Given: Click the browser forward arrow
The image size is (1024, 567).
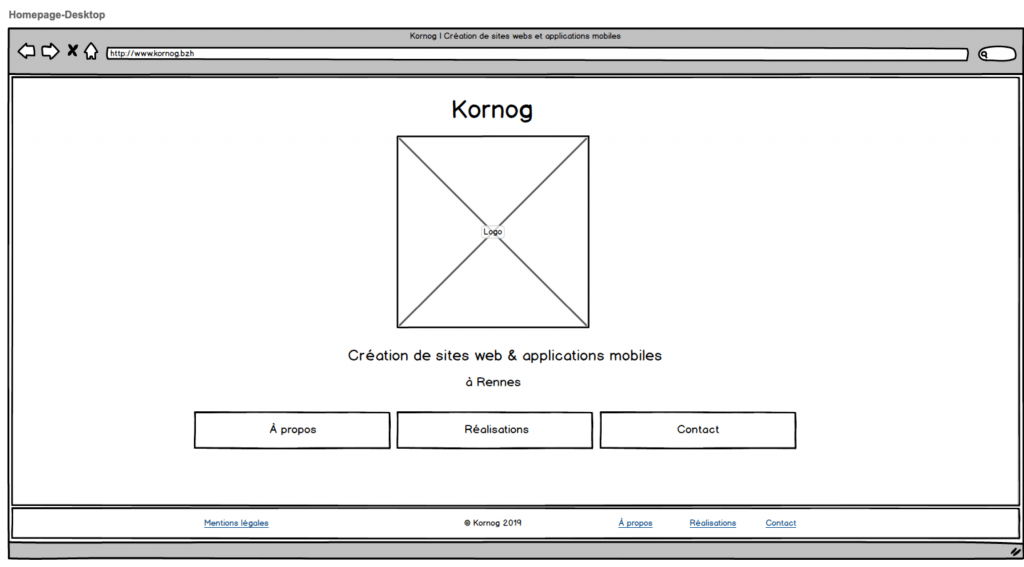Looking at the screenshot, I should click(x=50, y=51).
